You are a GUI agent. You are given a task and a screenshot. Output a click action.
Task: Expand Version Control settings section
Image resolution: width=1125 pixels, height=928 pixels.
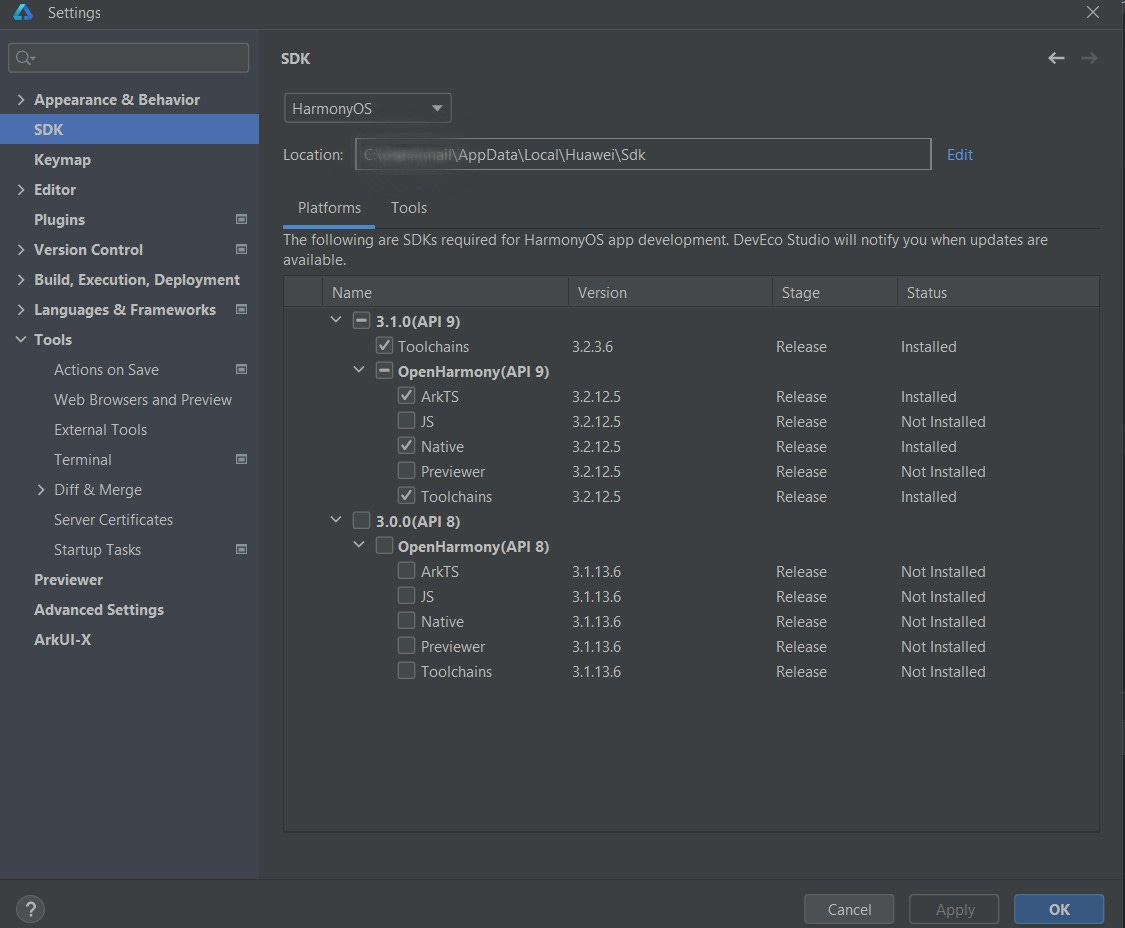(20, 250)
